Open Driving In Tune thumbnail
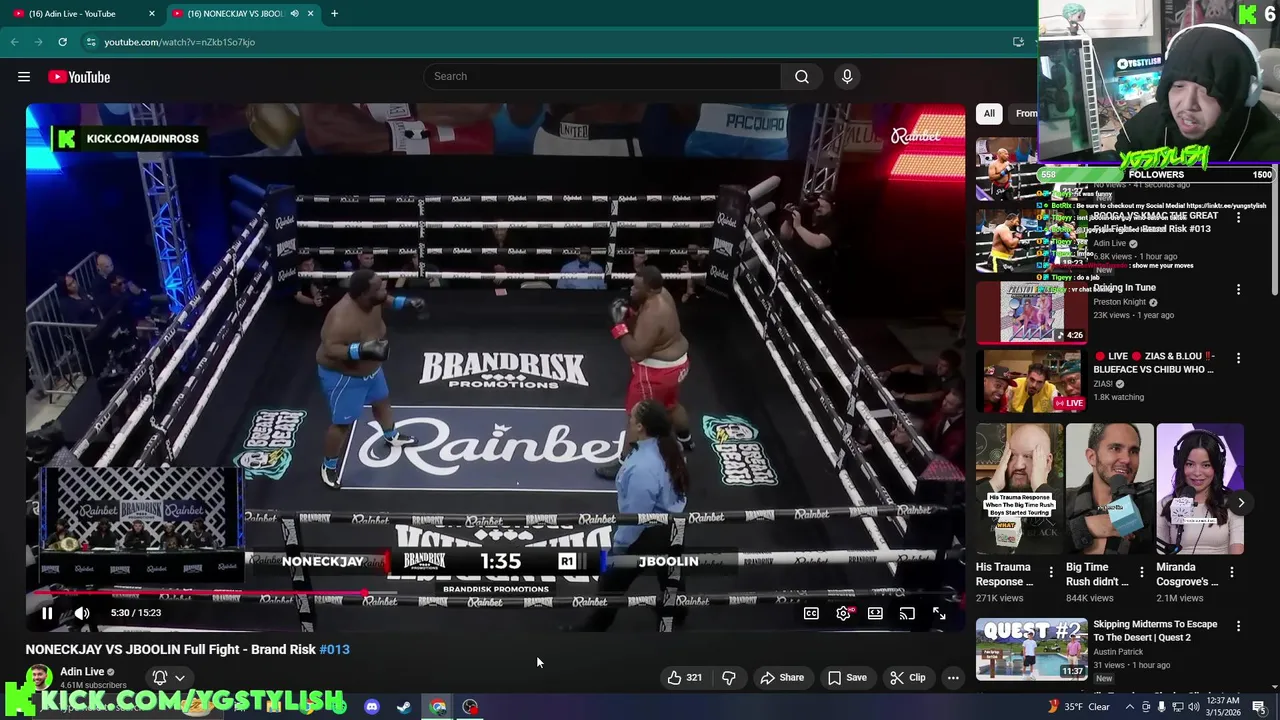The width and height of the screenshot is (1280, 720). [1032, 312]
